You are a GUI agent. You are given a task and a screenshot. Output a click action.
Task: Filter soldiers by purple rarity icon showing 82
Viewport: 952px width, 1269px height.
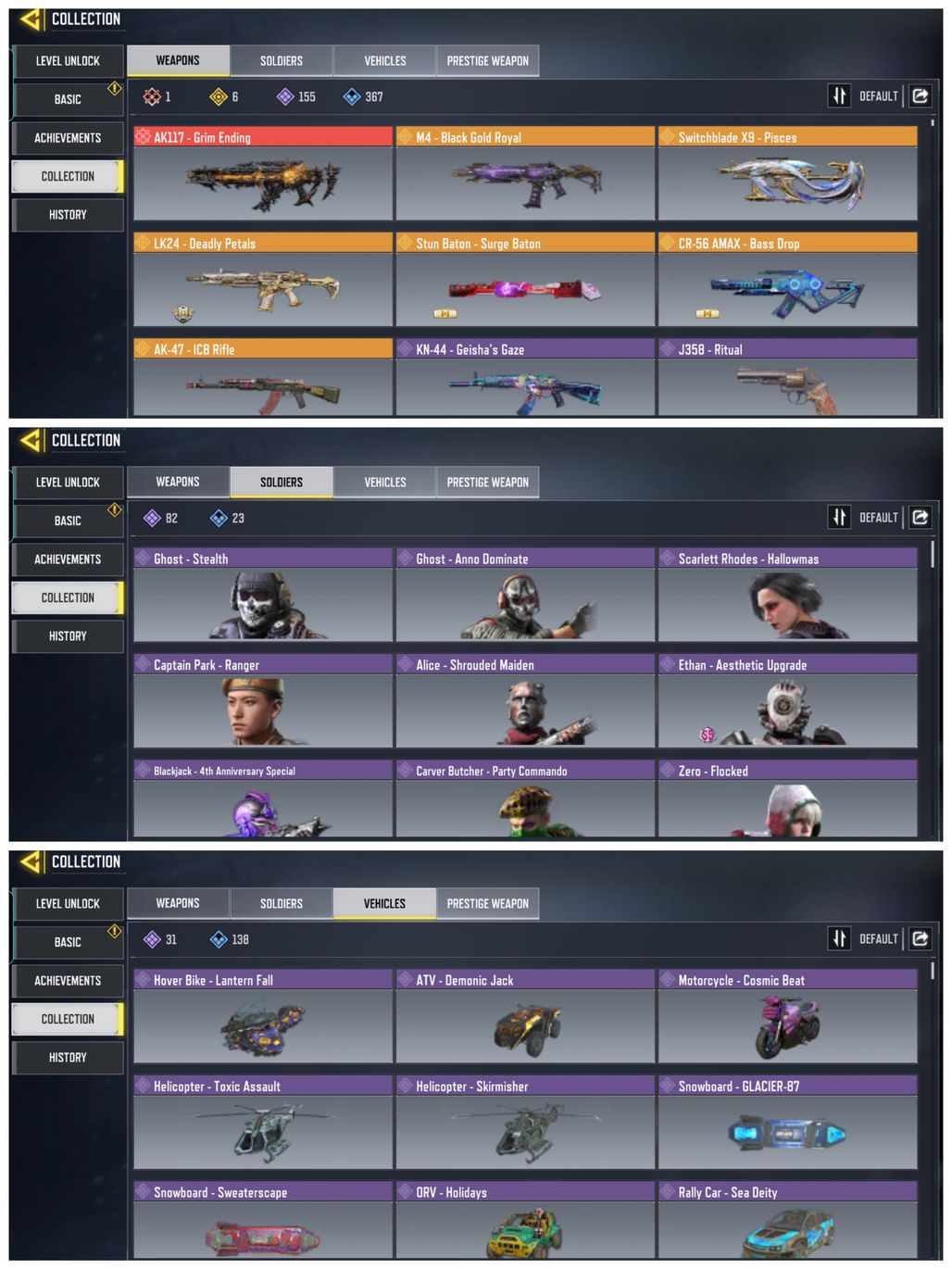click(x=152, y=518)
